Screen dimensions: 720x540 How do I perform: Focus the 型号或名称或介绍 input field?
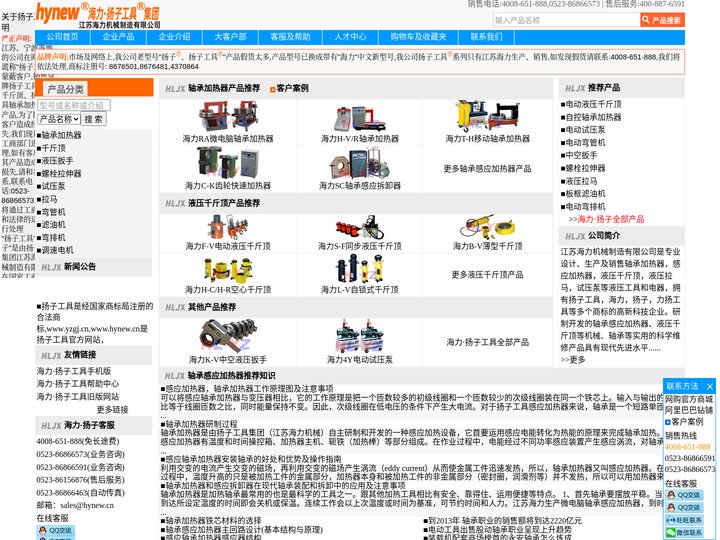[x=73, y=105]
